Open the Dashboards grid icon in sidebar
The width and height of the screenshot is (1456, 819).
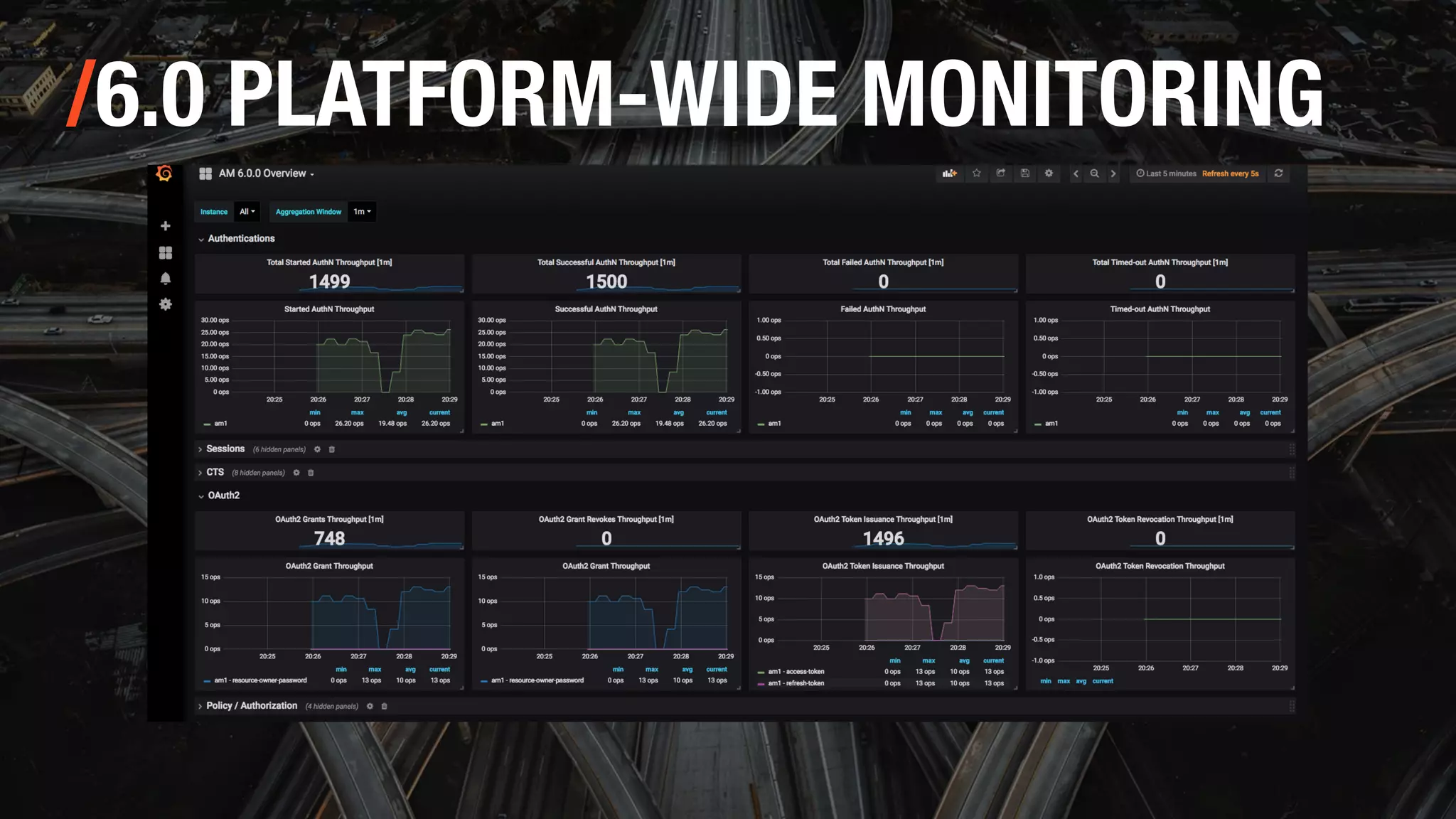[x=165, y=252]
